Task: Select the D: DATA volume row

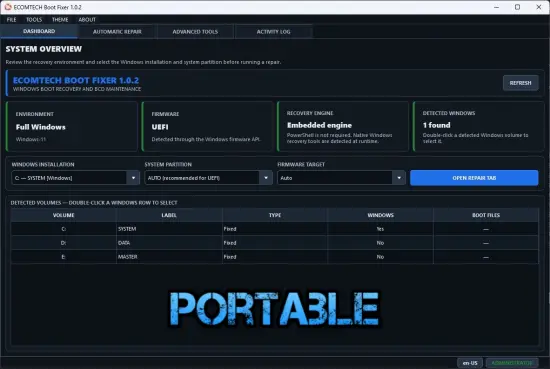Action: point(275,243)
